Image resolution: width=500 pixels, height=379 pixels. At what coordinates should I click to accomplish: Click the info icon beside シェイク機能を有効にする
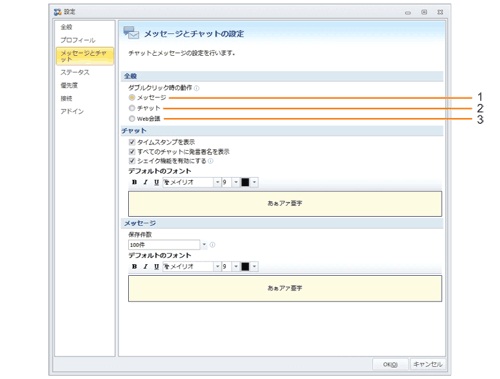pos(211,161)
